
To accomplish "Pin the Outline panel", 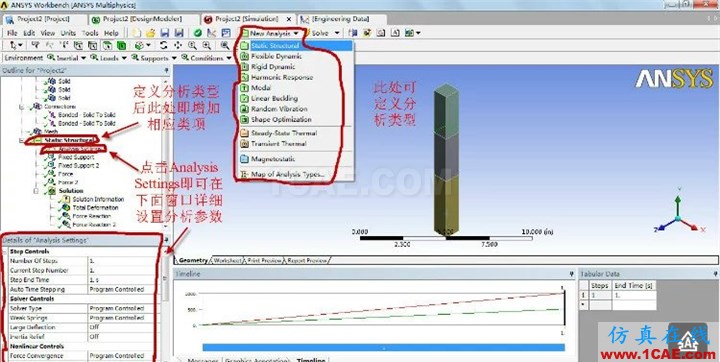I will [x=166, y=70].
